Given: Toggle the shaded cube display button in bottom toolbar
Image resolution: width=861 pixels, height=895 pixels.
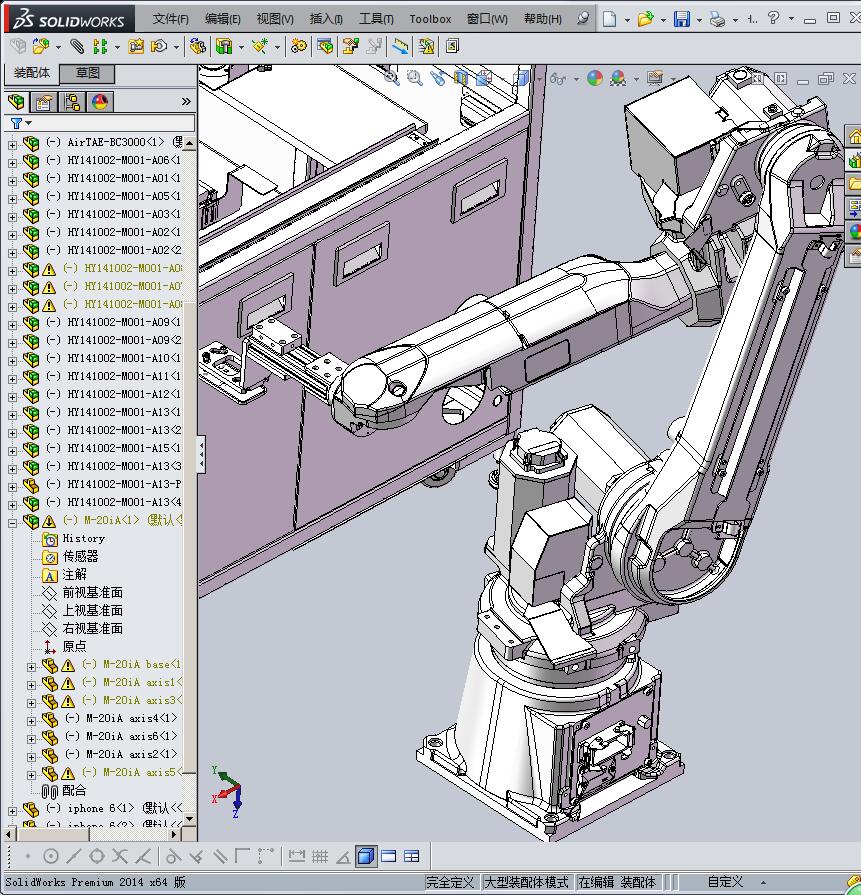Looking at the screenshot, I should click(366, 856).
